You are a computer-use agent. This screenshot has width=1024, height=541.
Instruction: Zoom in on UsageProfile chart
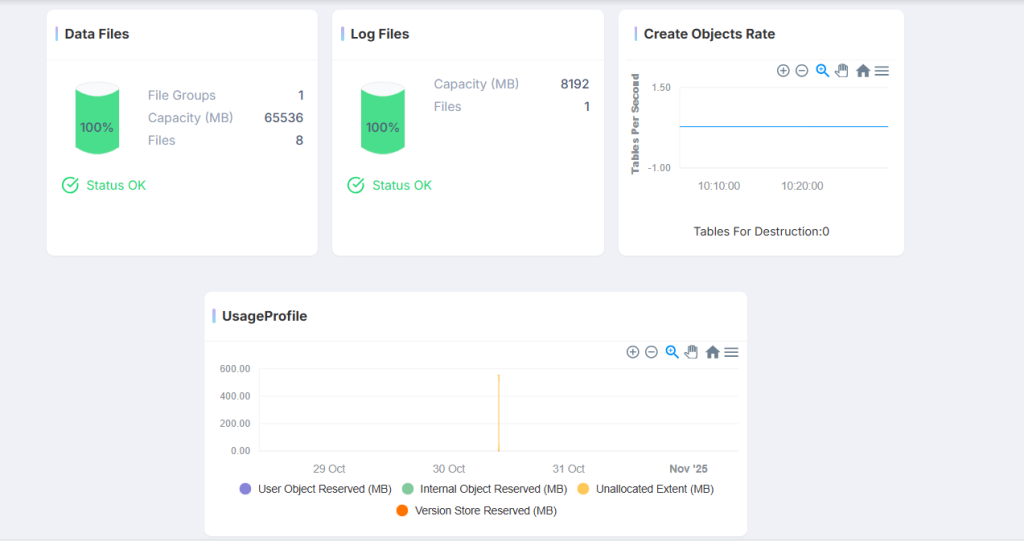coord(633,352)
